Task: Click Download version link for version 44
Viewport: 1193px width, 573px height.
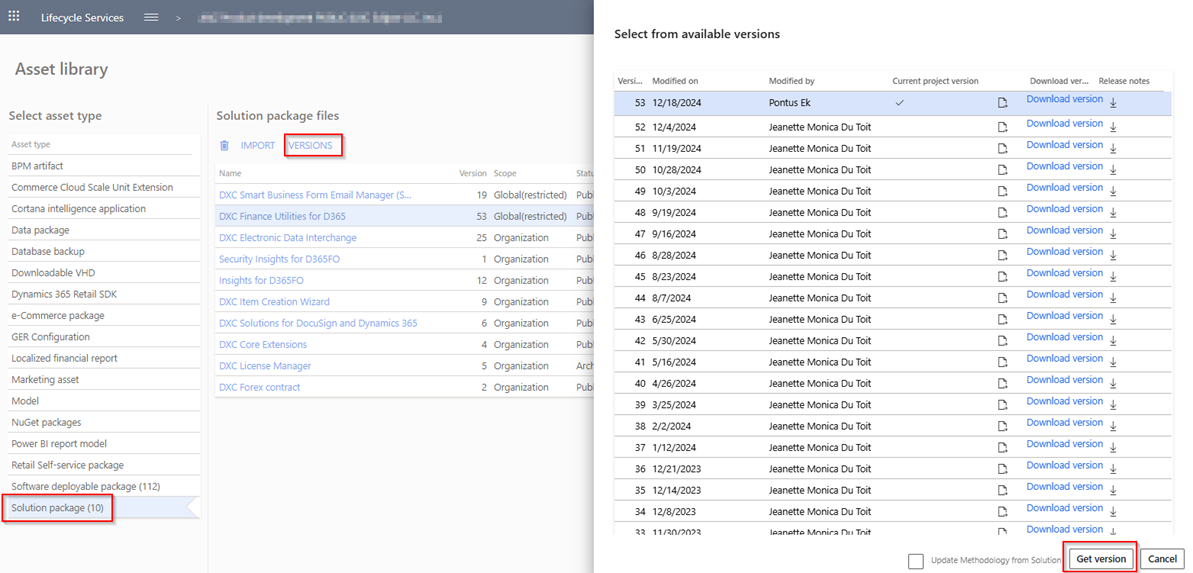Action: click(1064, 294)
